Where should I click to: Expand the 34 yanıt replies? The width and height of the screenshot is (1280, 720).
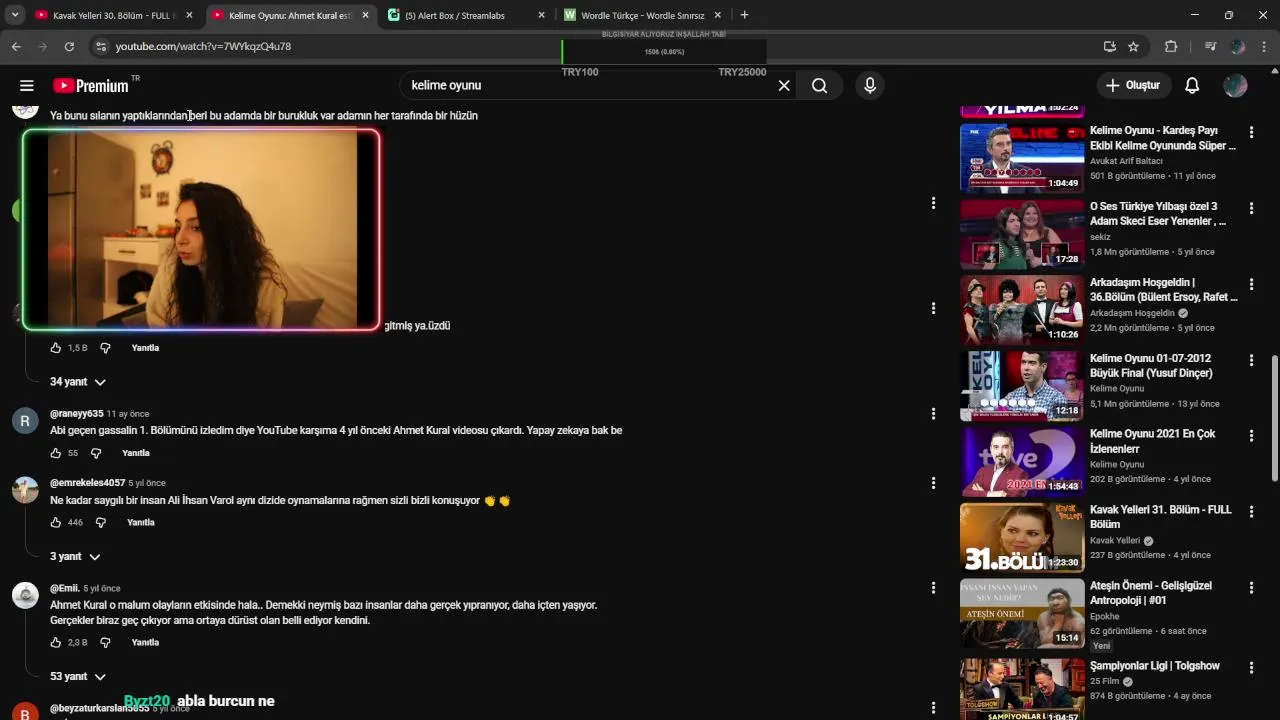coord(78,382)
